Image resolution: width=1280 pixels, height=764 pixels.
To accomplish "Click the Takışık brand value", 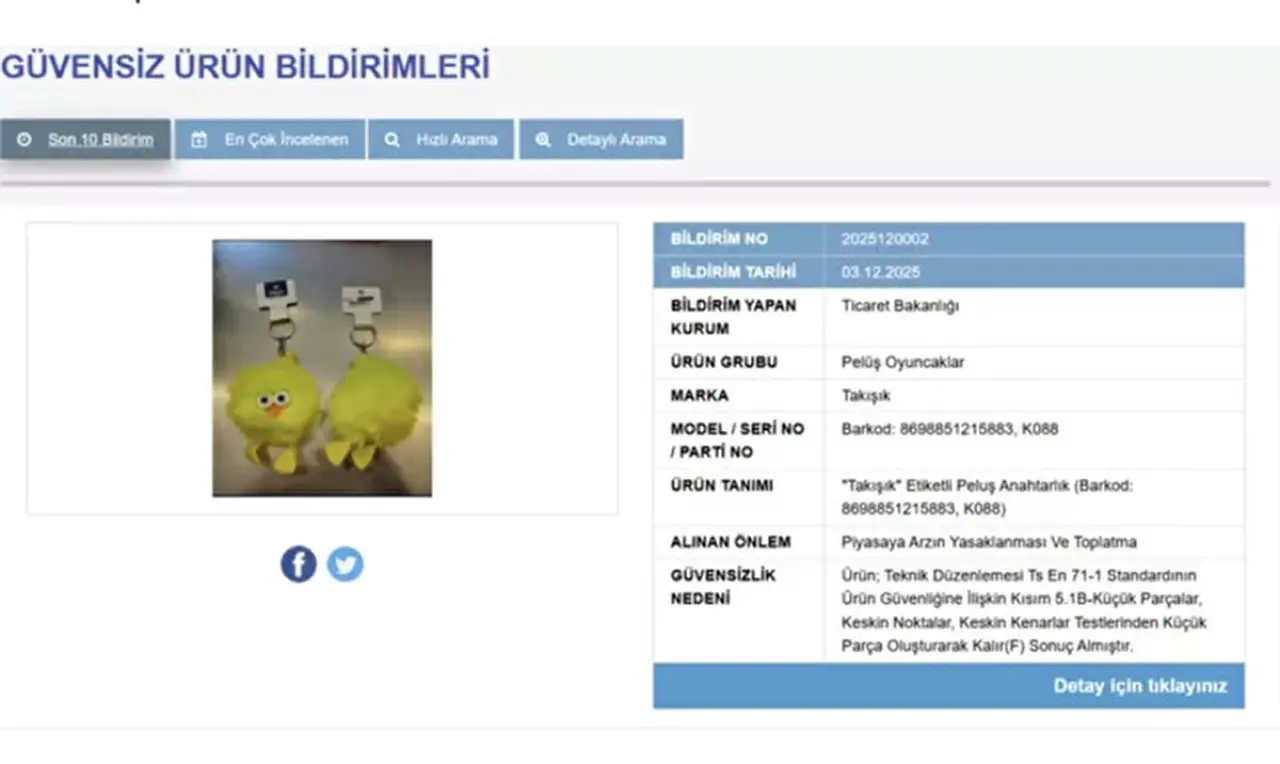I will [x=865, y=395].
